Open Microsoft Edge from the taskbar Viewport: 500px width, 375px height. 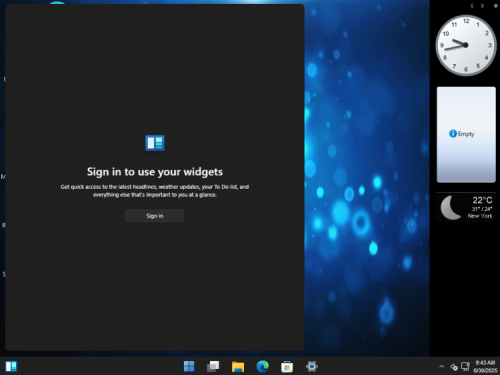coord(263,366)
